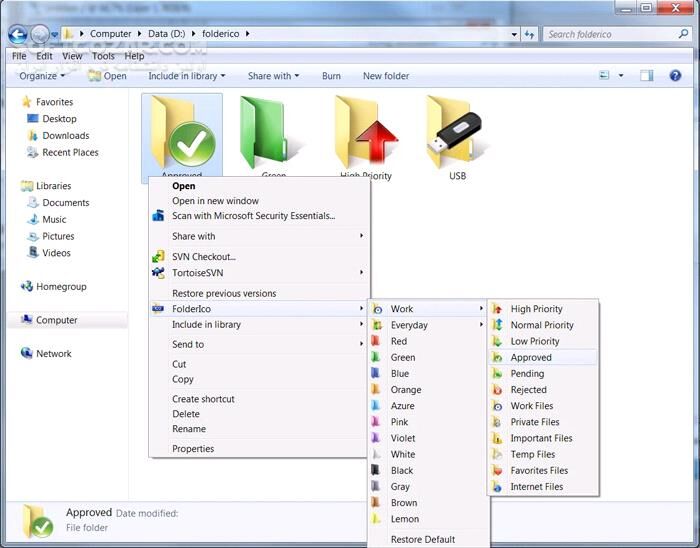The width and height of the screenshot is (700, 548).
Task: Expand the Everyday icon submenu
Action: coord(409,325)
